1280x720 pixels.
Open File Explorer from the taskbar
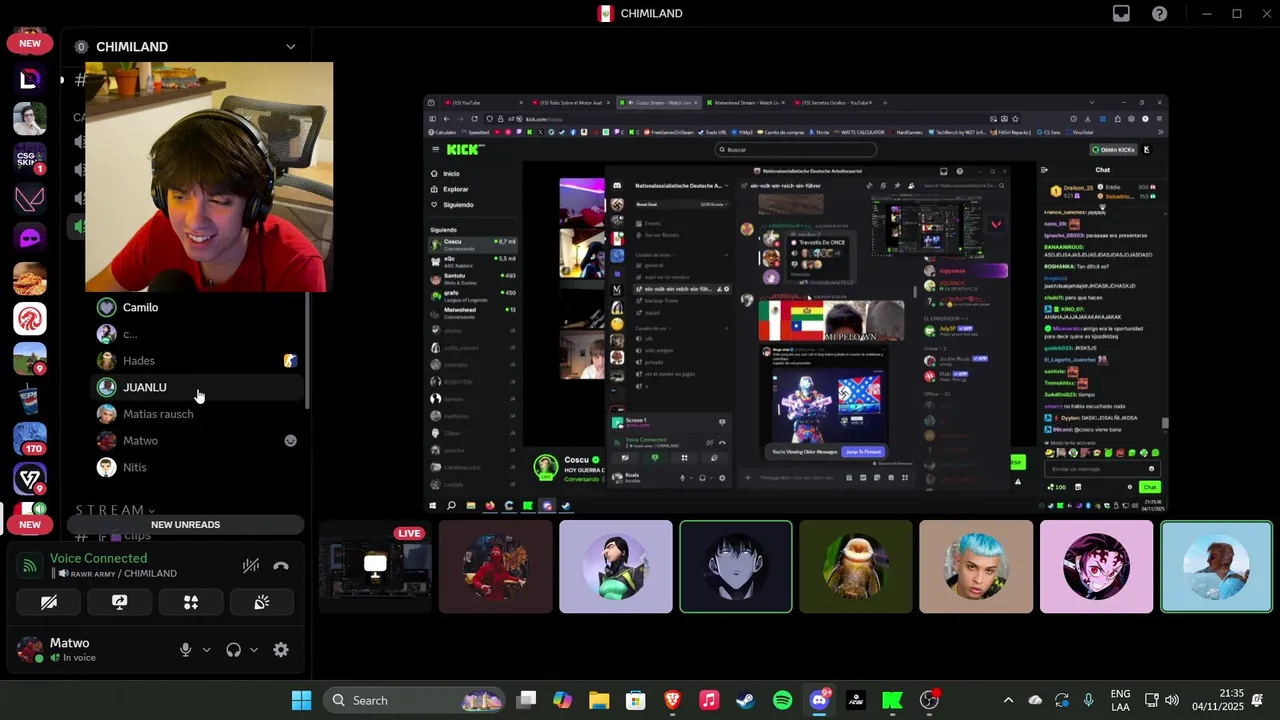click(x=599, y=700)
